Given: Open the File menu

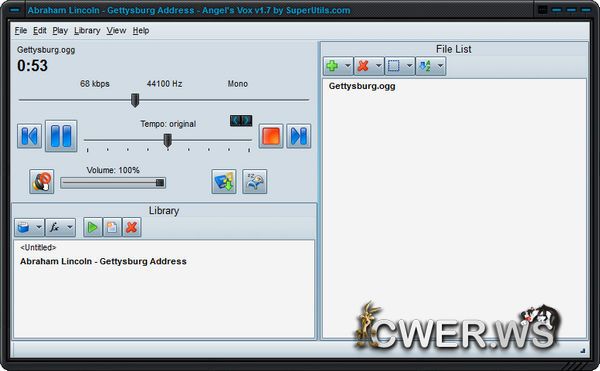Looking at the screenshot, I should tap(21, 31).
